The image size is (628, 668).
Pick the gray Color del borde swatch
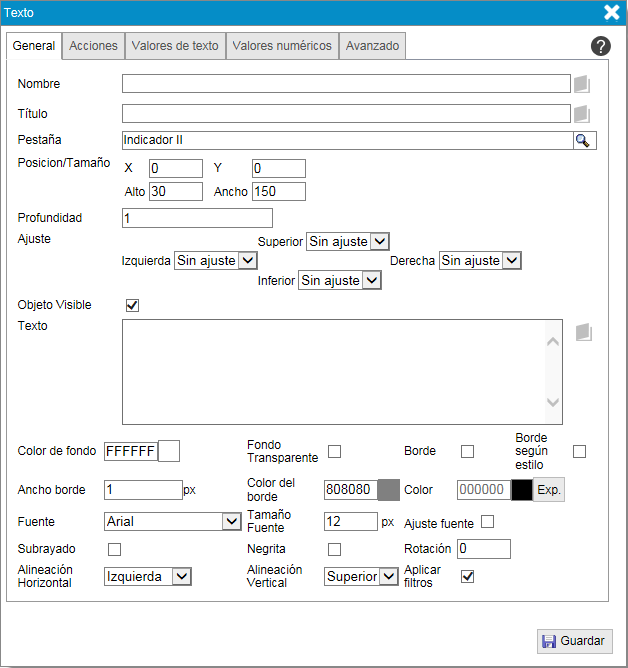388,490
